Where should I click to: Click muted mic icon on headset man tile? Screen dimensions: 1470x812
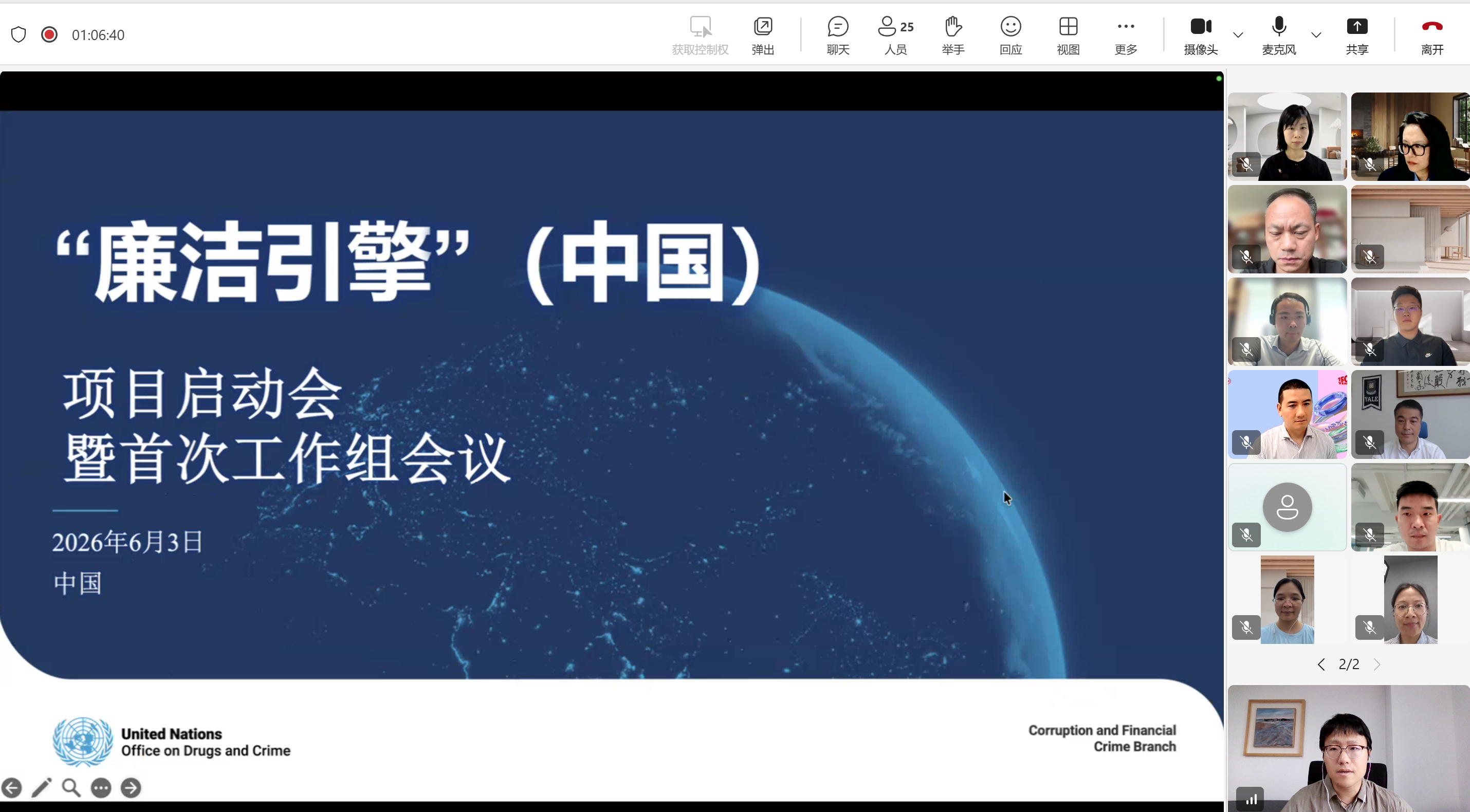tap(1246, 349)
